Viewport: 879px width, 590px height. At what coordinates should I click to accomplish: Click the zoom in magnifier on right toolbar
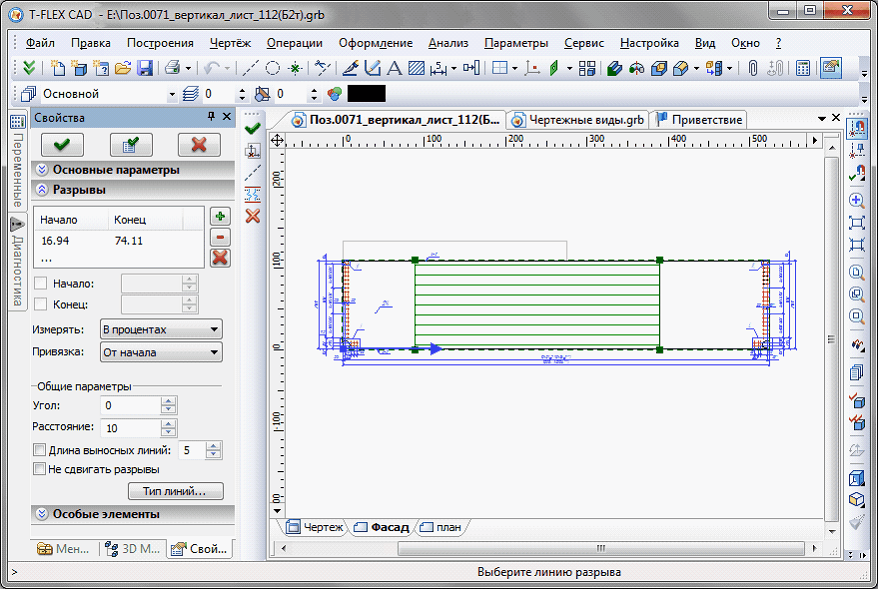(857, 200)
